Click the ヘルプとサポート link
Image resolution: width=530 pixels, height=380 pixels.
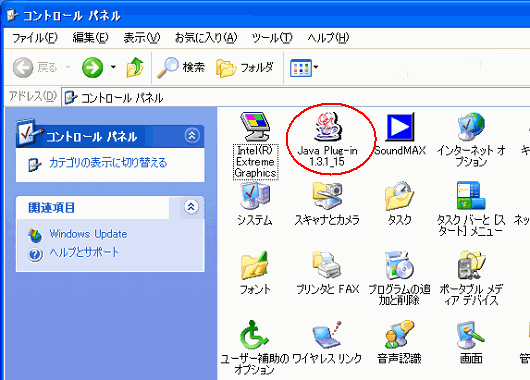pyautogui.click(x=84, y=252)
